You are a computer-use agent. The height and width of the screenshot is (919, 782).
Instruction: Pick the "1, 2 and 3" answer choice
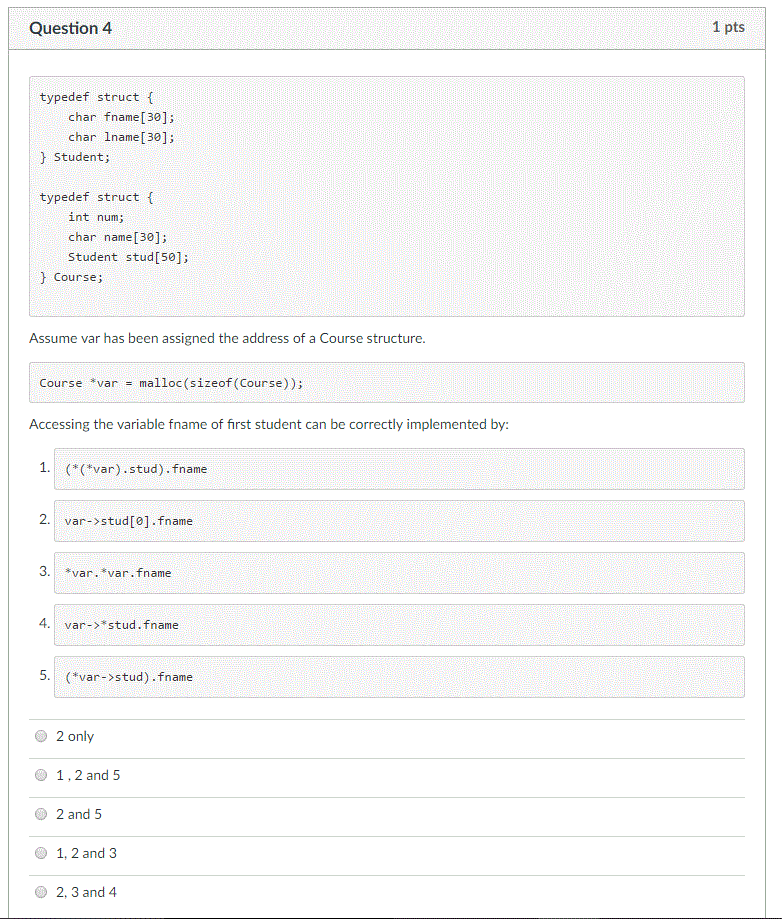click(40, 853)
